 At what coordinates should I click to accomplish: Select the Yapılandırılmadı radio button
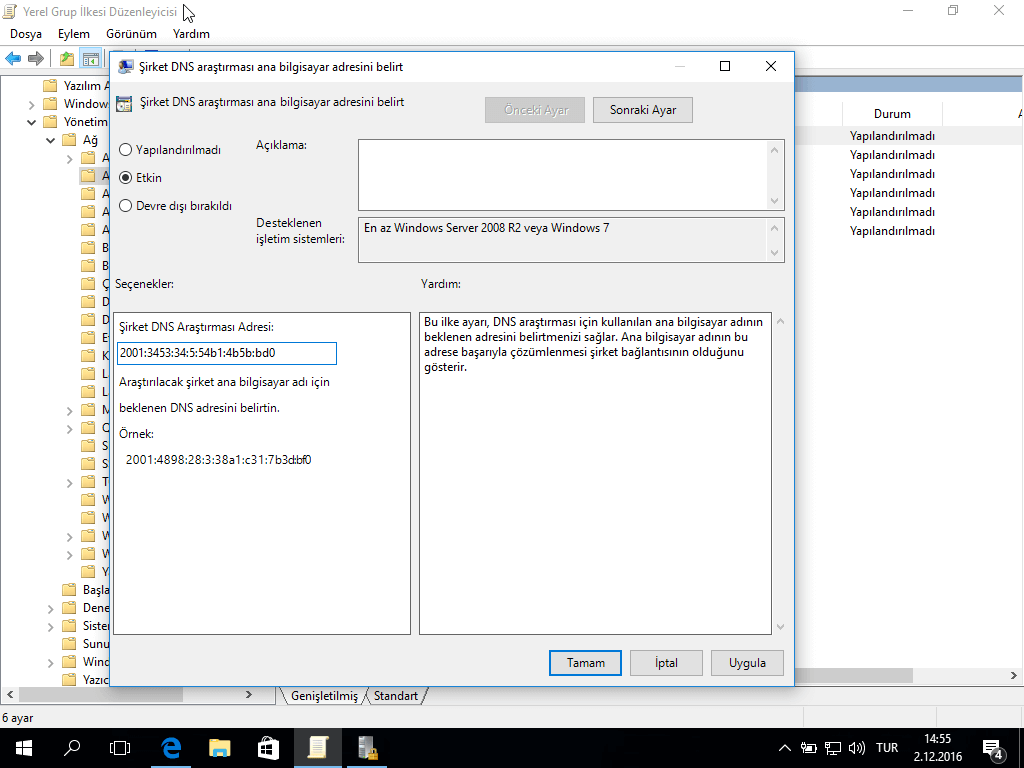[x=126, y=150]
